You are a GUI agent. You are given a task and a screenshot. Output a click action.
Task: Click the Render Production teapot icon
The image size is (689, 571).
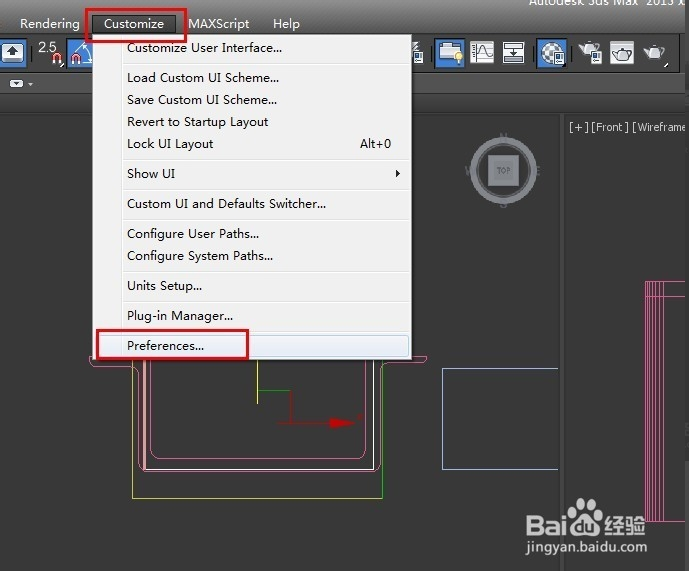[x=655, y=54]
